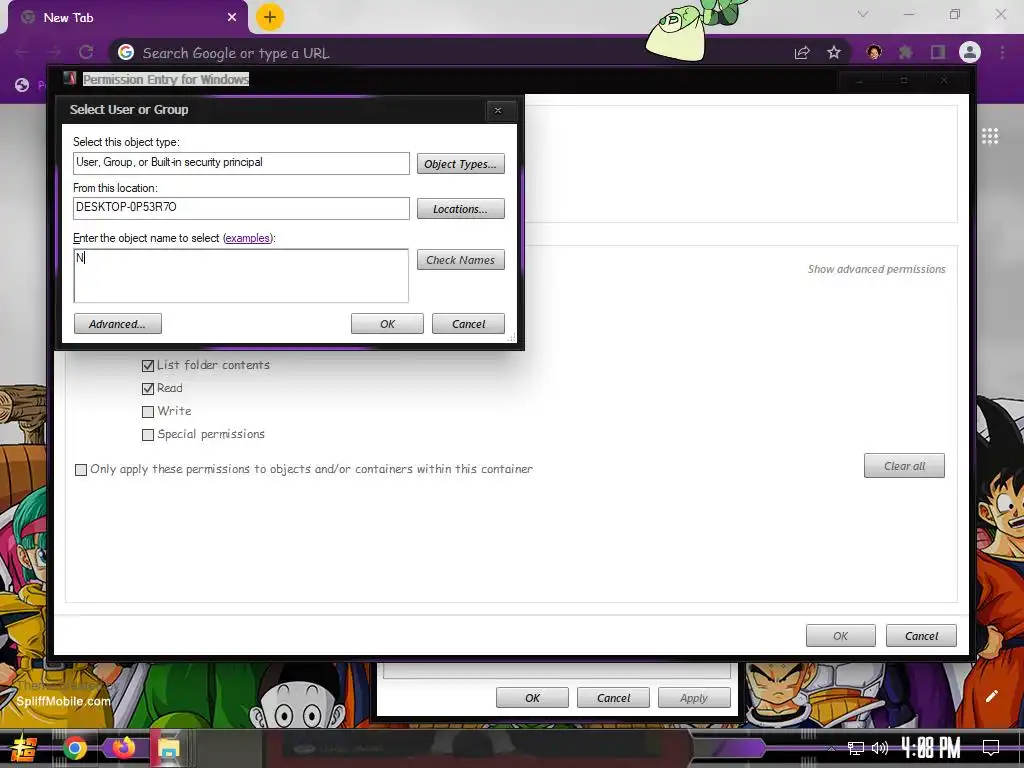Viewport: 1024px width, 768px height.
Task: Open Chrome from the taskbar
Action: click(x=75, y=748)
